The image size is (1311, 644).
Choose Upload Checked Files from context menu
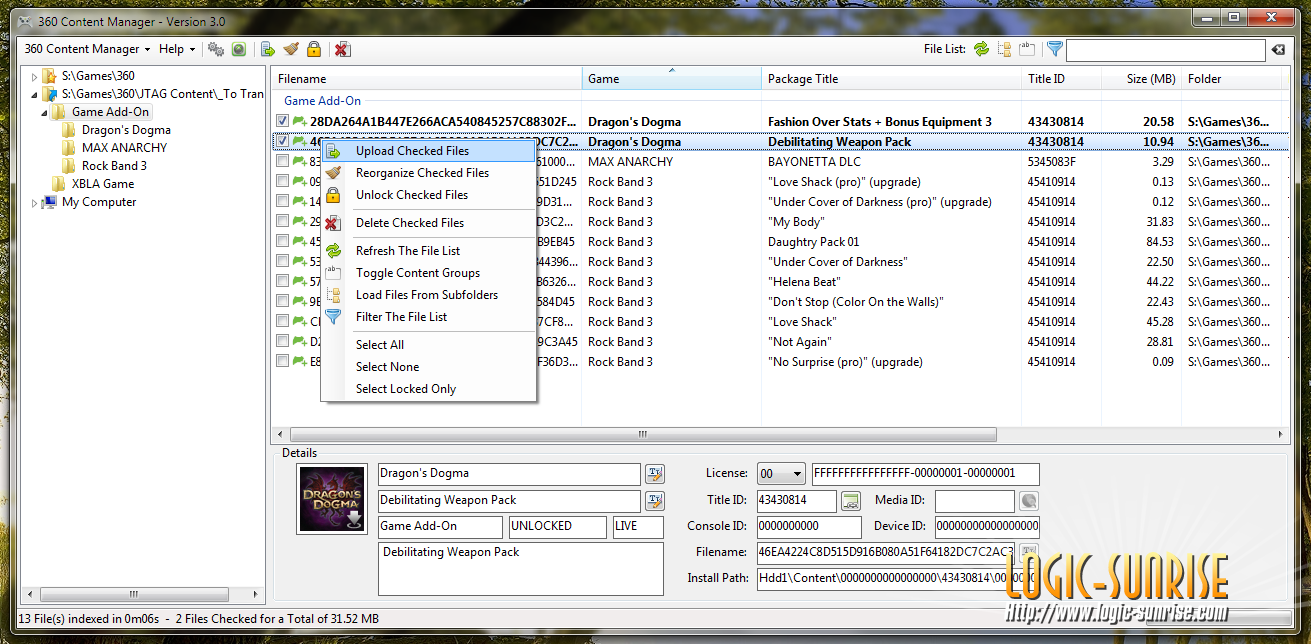point(412,151)
